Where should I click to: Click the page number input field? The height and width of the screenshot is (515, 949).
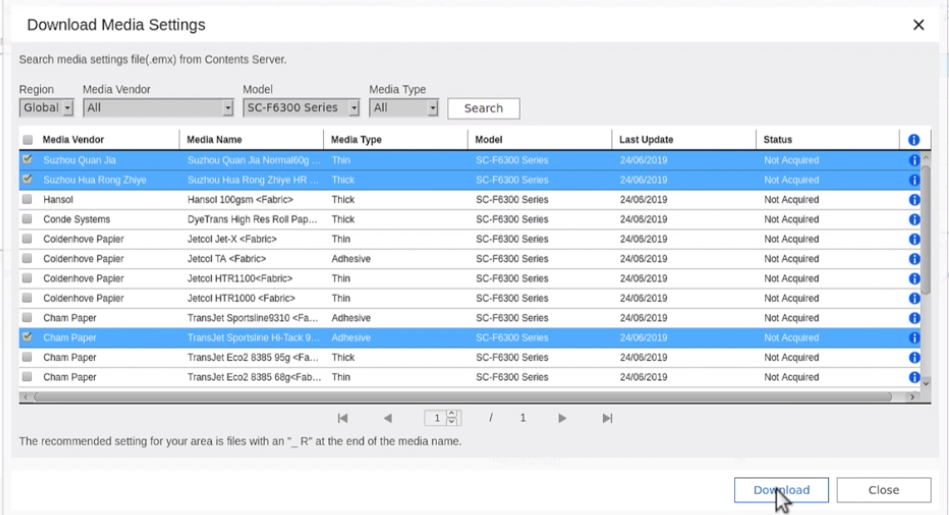coord(436,418)
